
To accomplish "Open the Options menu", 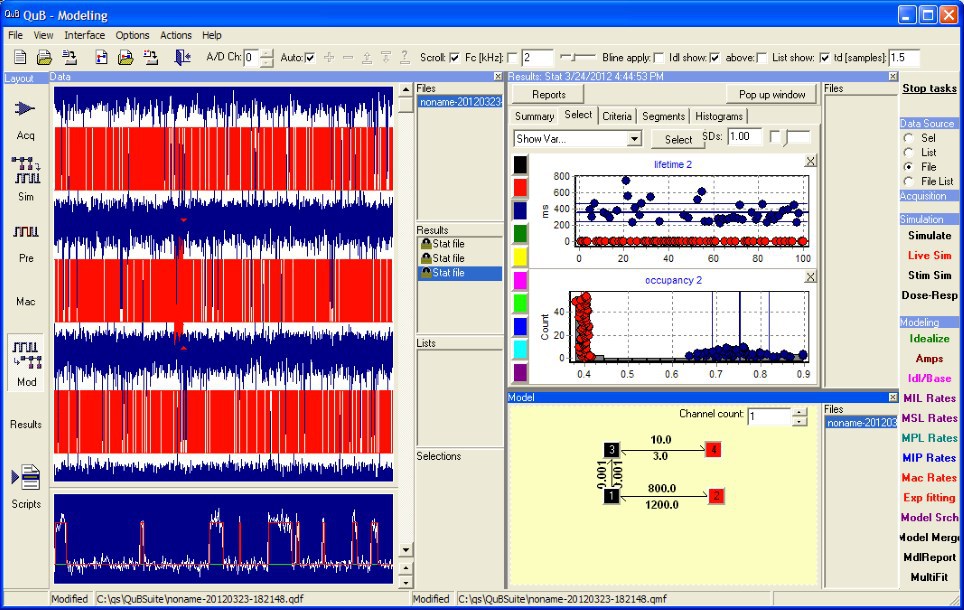I will click(x=132, y=35).
